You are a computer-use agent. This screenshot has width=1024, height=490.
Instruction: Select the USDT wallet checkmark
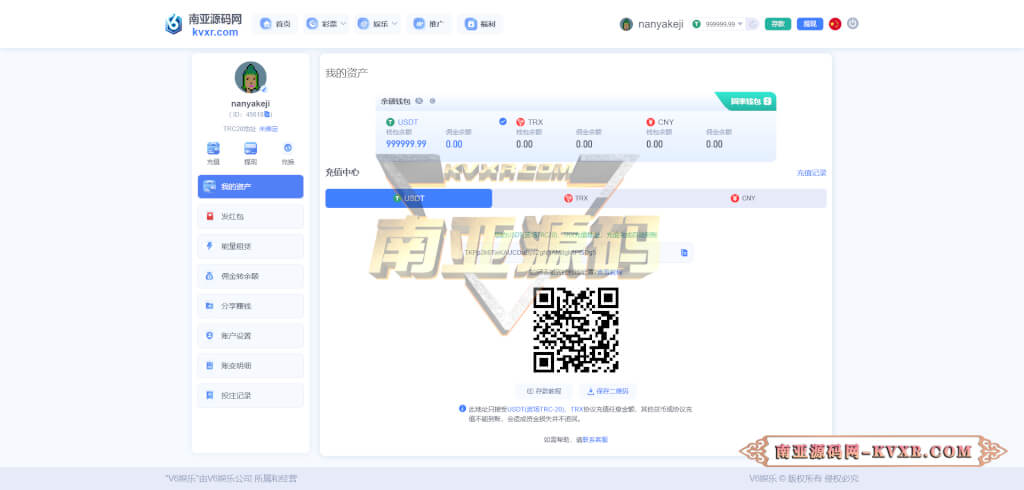[503, 121]
